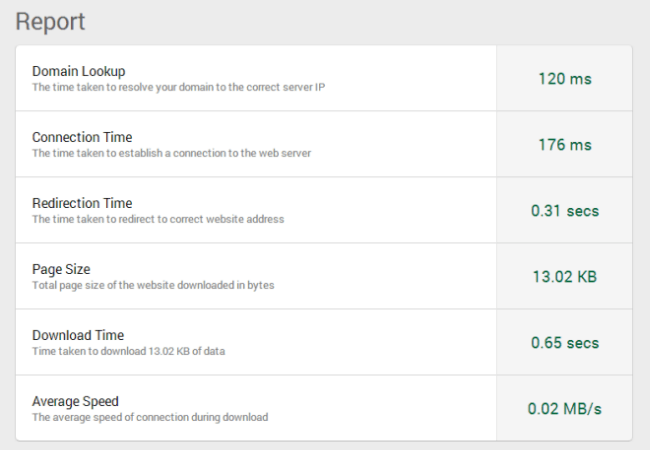The image size is (650, 450).
Task: Click the 0.02 MB/s average speed value
Action: point(565,409)
